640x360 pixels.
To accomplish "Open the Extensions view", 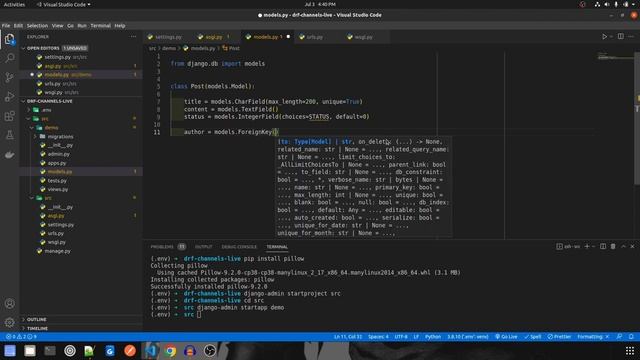I will (9, 116).
